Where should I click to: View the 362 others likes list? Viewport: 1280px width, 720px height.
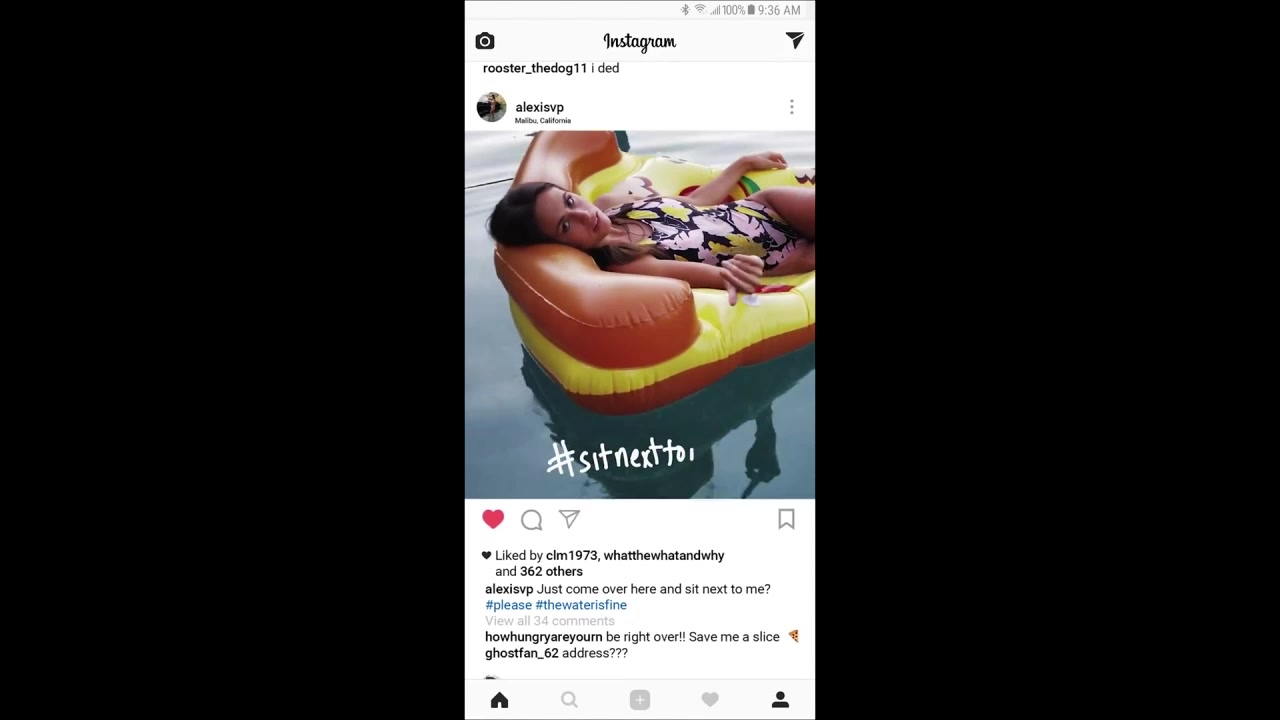click(551, 572)
